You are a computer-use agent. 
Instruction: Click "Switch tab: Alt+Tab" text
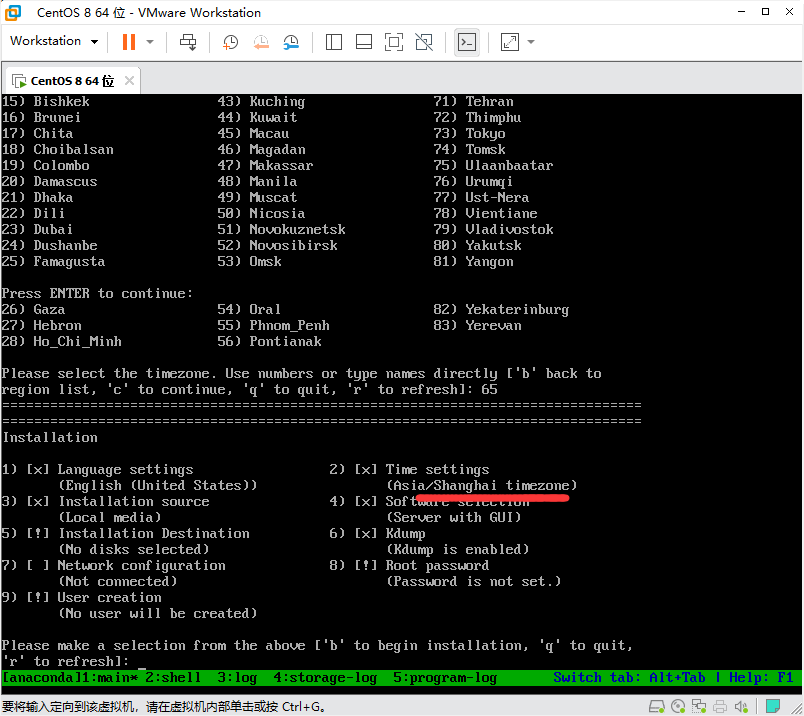(629, 678)
